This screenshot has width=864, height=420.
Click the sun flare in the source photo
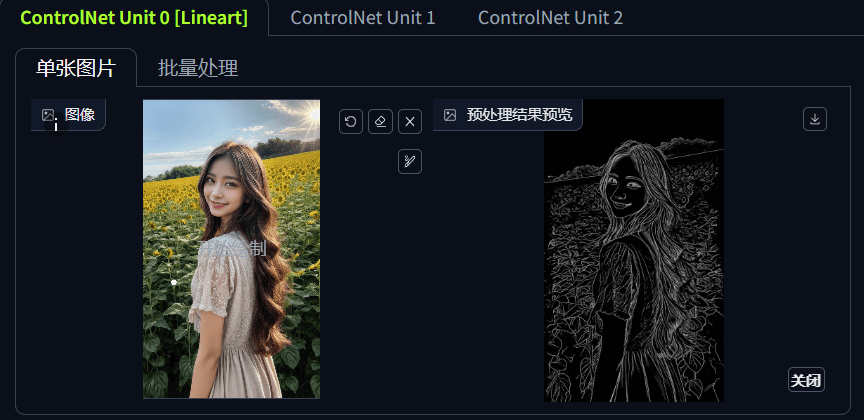311,115
